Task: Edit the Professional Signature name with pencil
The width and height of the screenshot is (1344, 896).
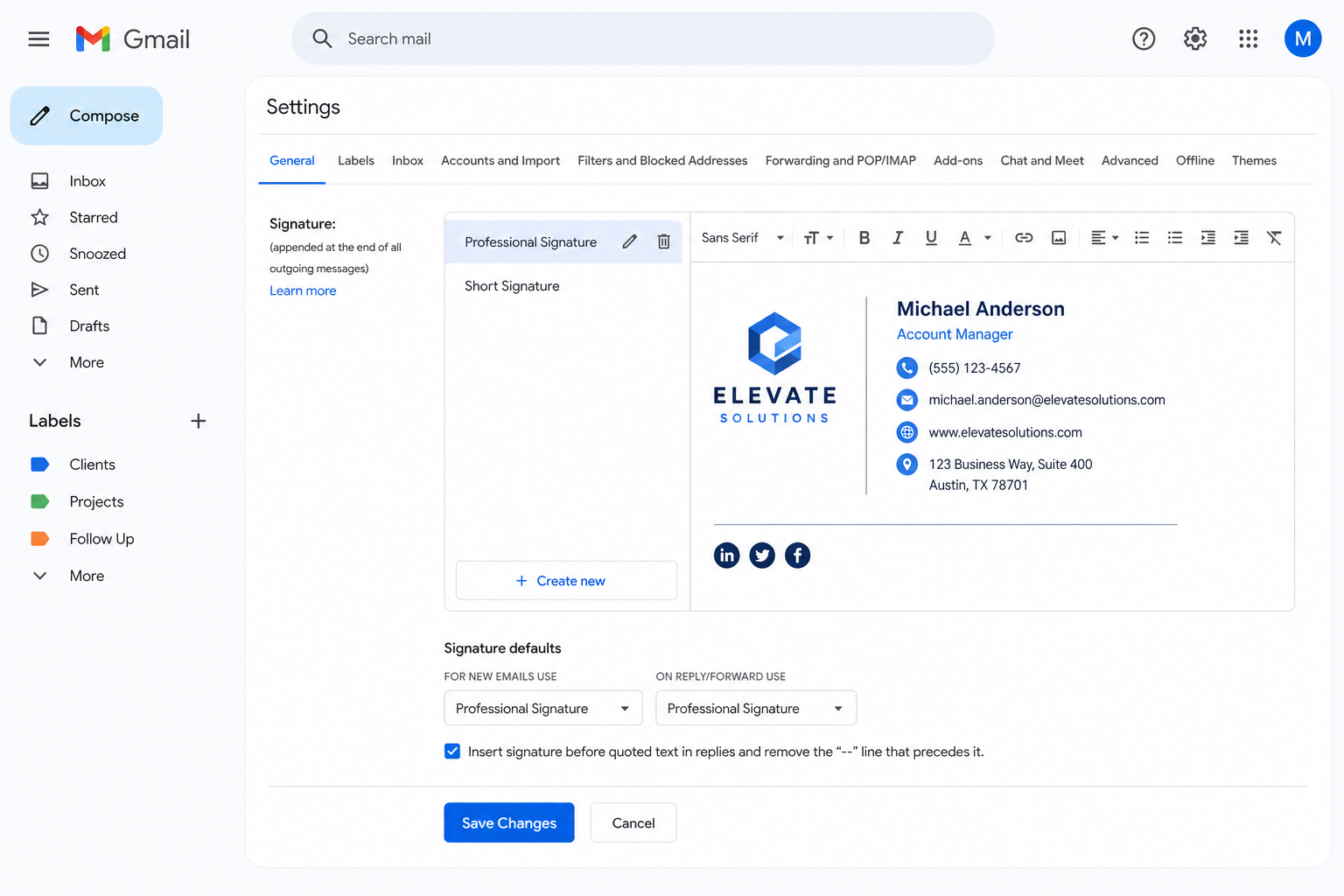Action: 630,241
